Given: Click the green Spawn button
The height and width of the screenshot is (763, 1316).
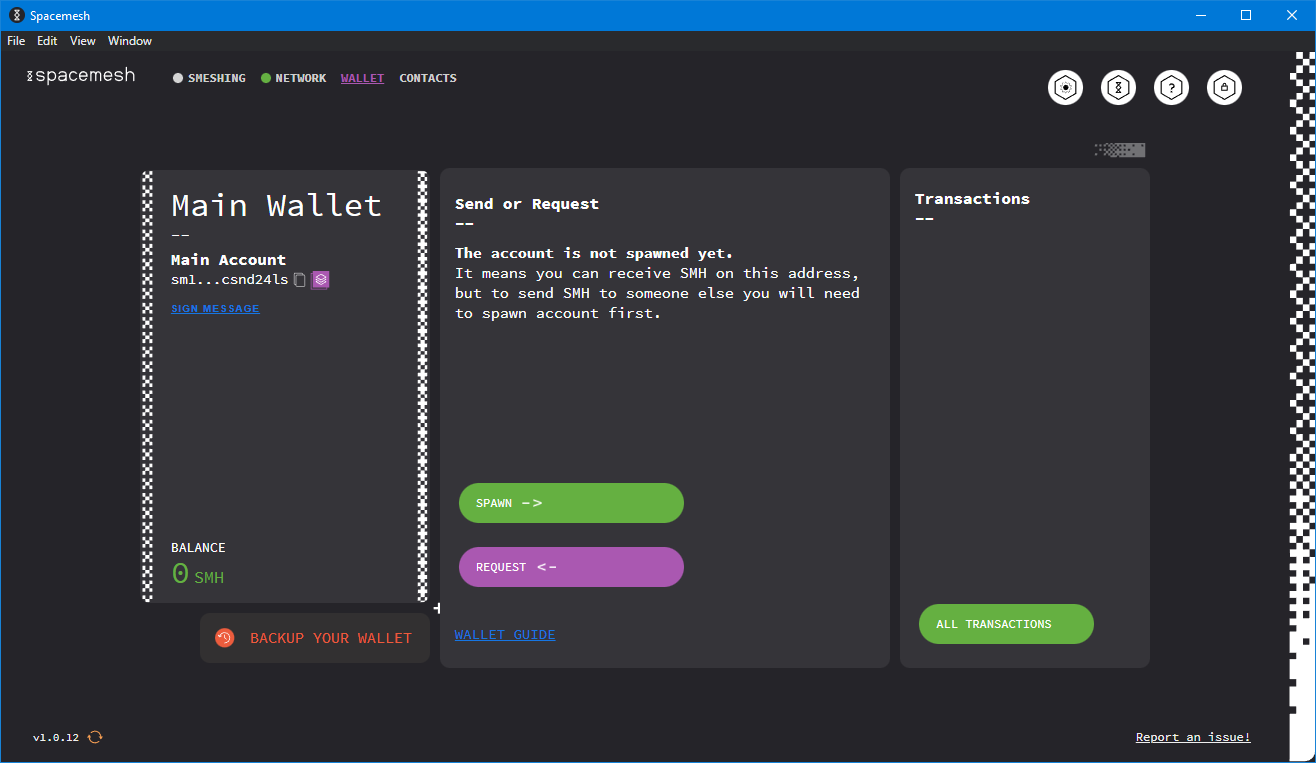Looking at the screenshot, I should point(571,503).
